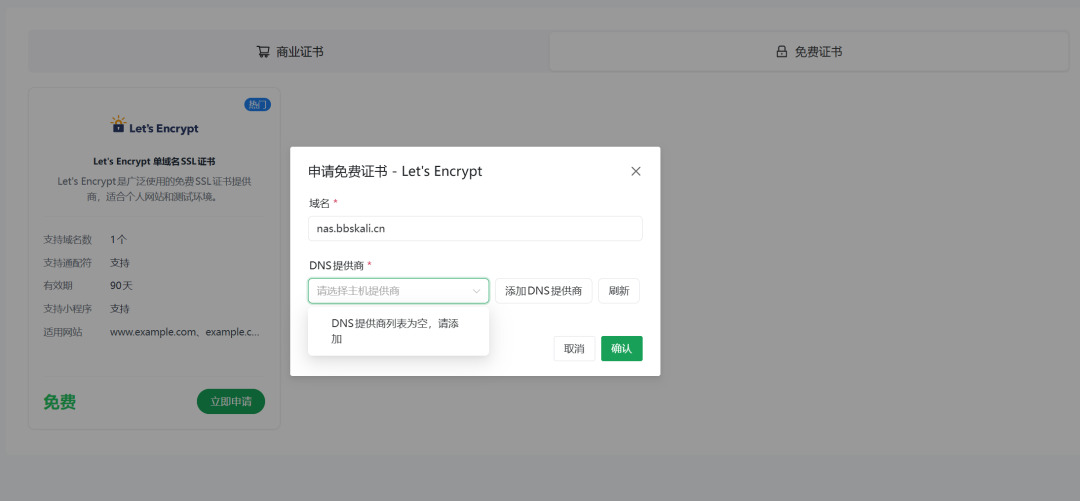Click the 域名 field label
The image size is (1080, 501).
(320, 203)
